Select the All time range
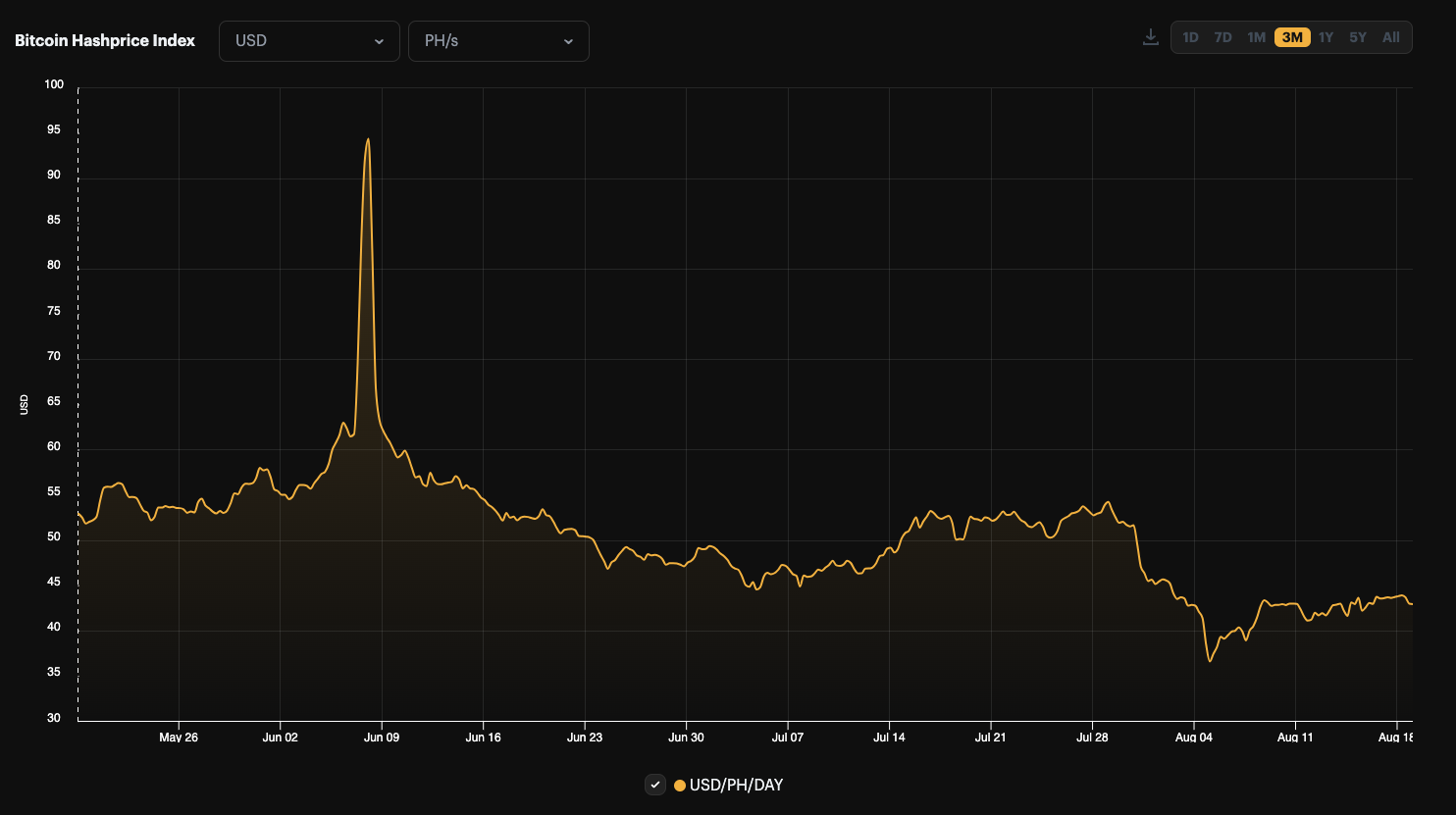 click(1390, 37)
